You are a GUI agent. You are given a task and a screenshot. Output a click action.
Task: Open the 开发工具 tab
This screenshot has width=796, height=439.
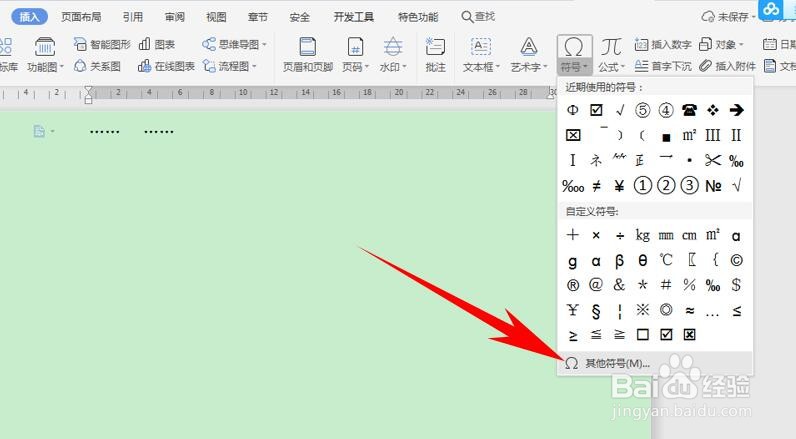pyautogui.click(x=354, y=17)
